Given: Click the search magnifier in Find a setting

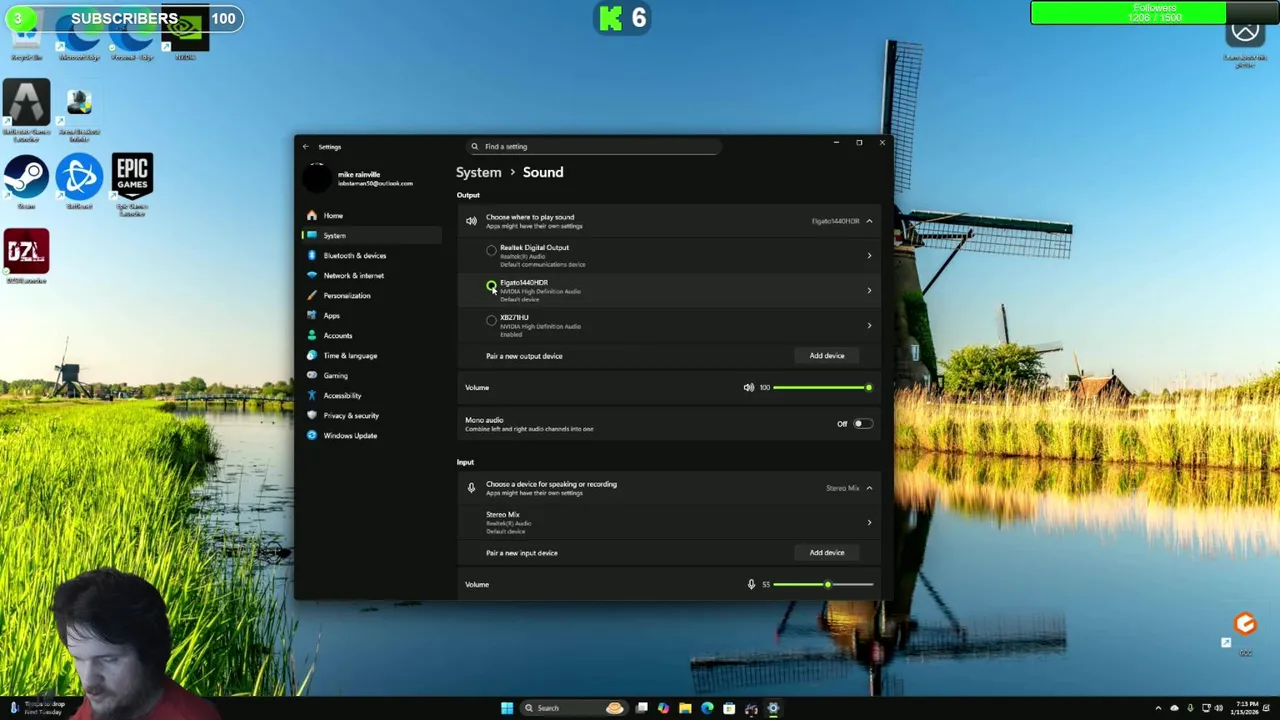Looking at the screenshot, I should [475, 147].
